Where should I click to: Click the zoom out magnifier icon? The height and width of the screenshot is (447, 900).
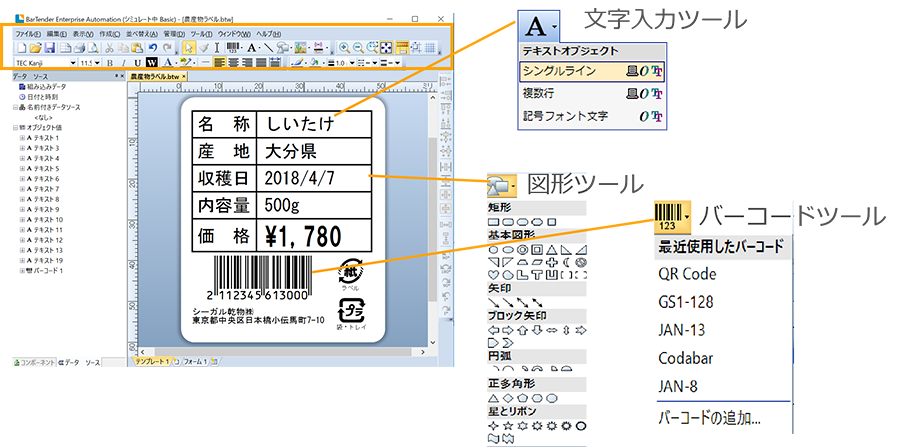coord(358,47)
